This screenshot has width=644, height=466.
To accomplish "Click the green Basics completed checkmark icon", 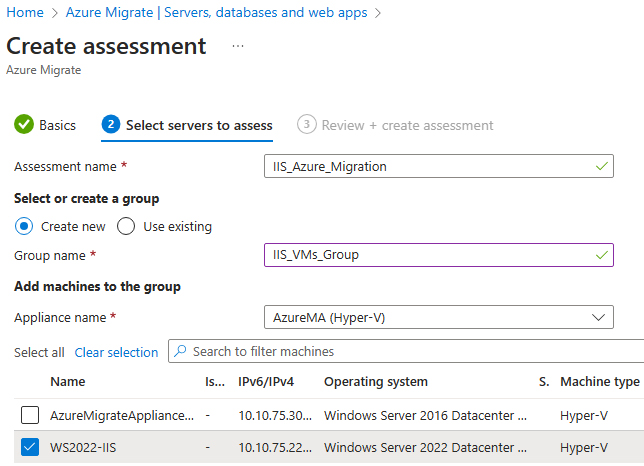I will tap(24, 124).
